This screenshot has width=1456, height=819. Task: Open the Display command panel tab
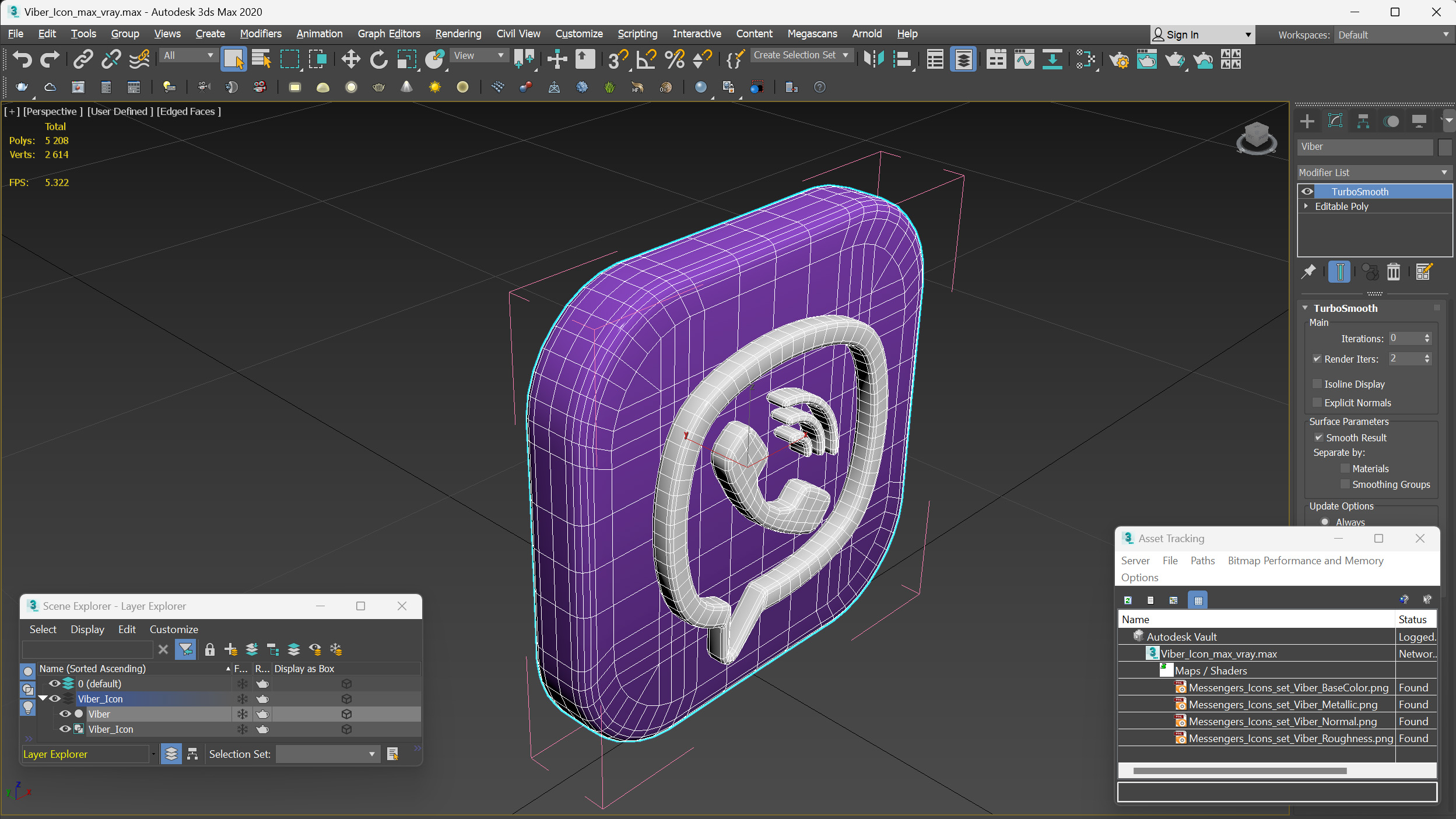coord(1419,121)
